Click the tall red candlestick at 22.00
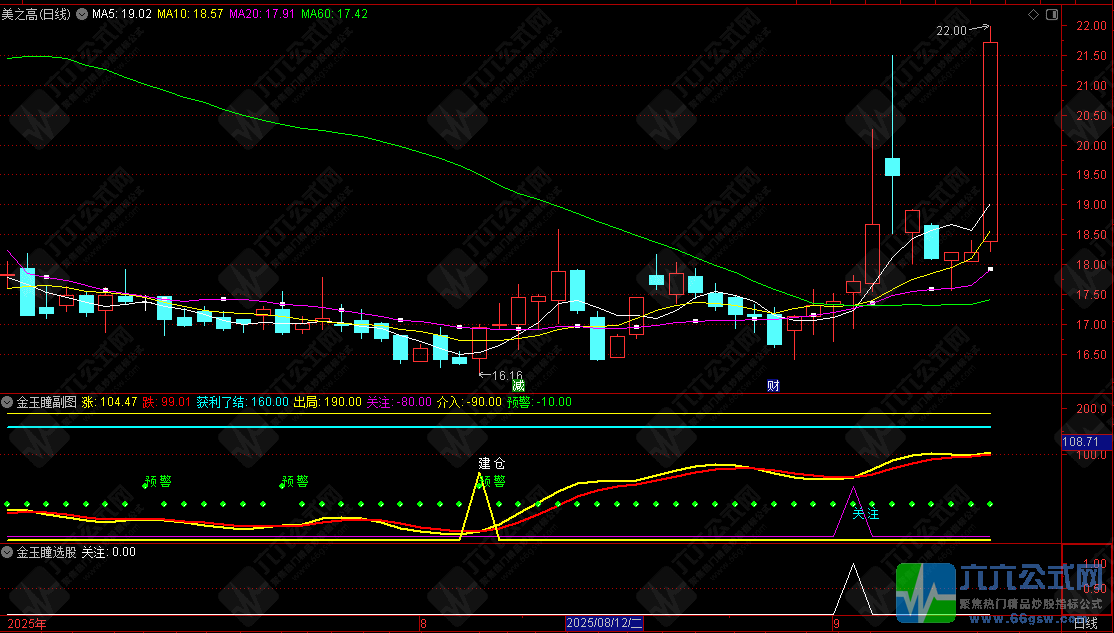This screenshot has width=1114, height=633. [x=990, y=141]
